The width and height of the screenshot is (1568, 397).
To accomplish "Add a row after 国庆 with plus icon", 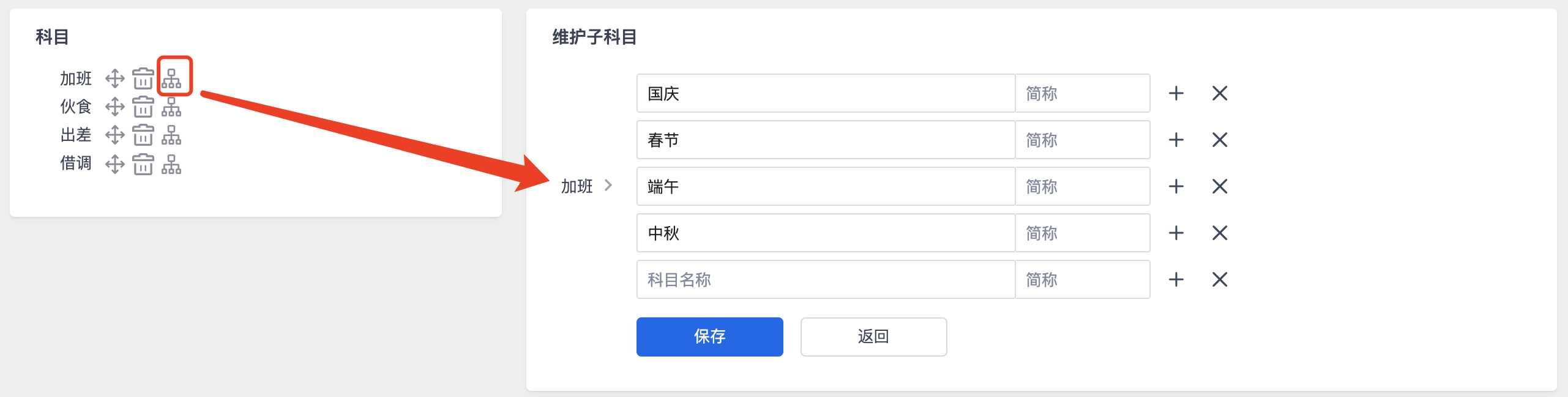I will [x=1176, y=93].
